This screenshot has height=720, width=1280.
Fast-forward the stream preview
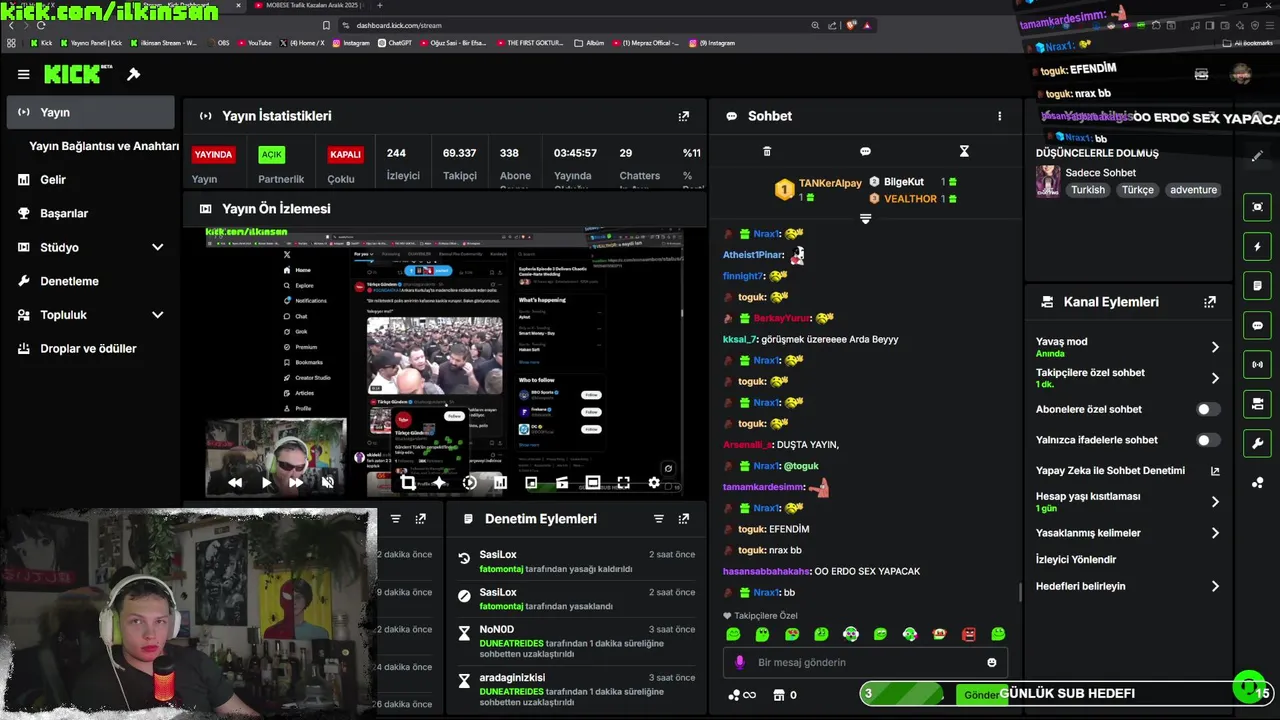click(296, 482)
